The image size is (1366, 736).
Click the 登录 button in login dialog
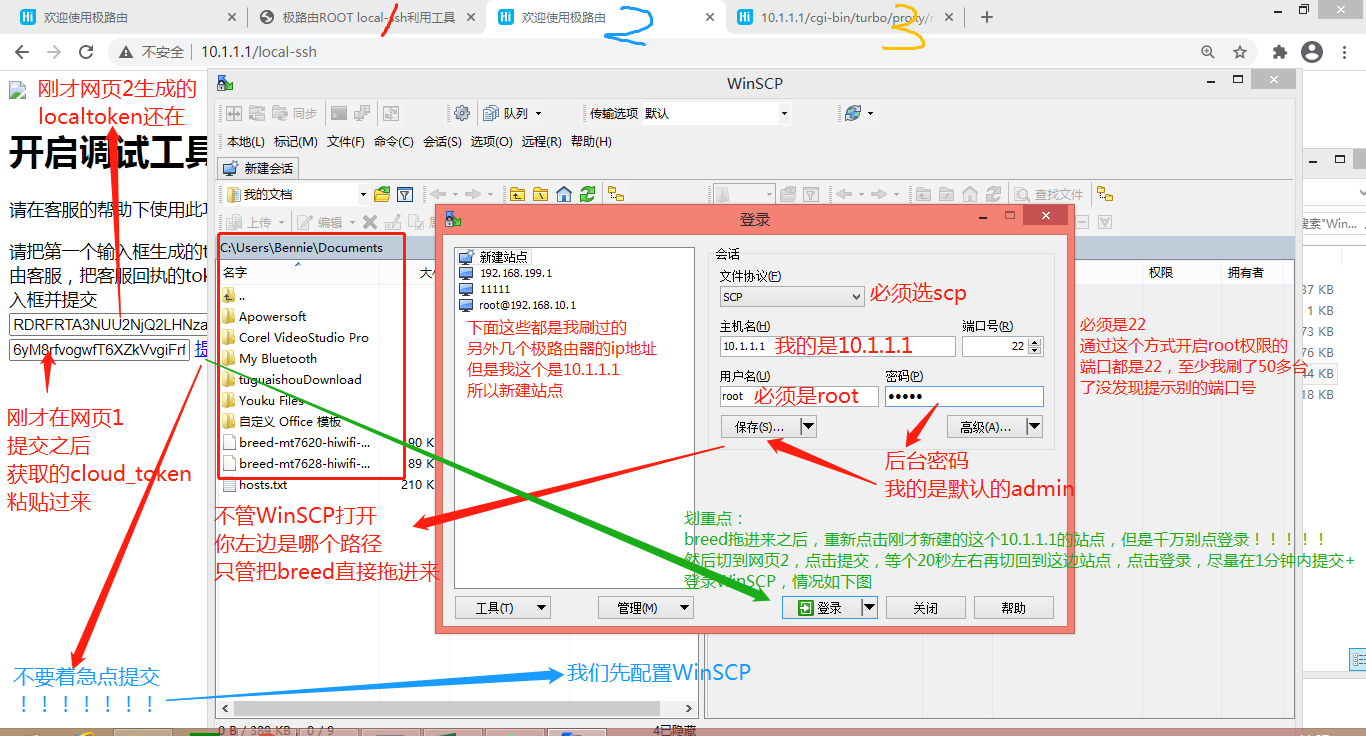click(821, 607)
